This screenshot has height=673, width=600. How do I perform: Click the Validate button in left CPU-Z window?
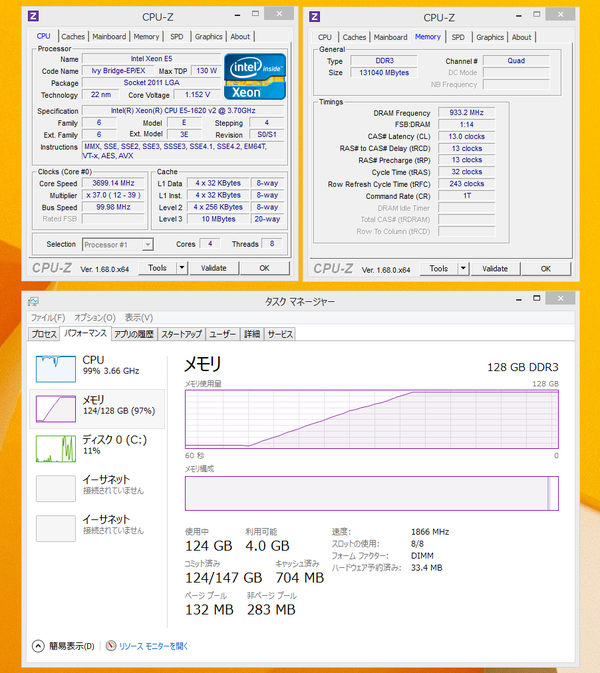(214, 268)
